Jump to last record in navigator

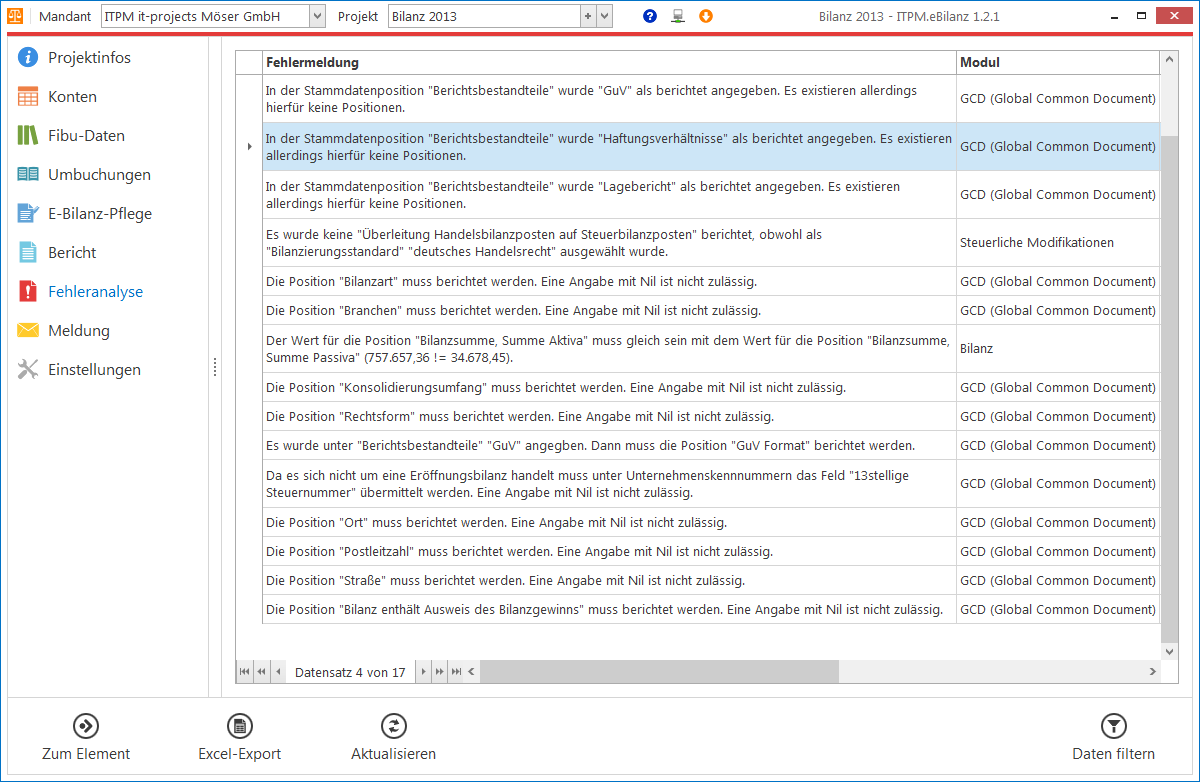457,672
